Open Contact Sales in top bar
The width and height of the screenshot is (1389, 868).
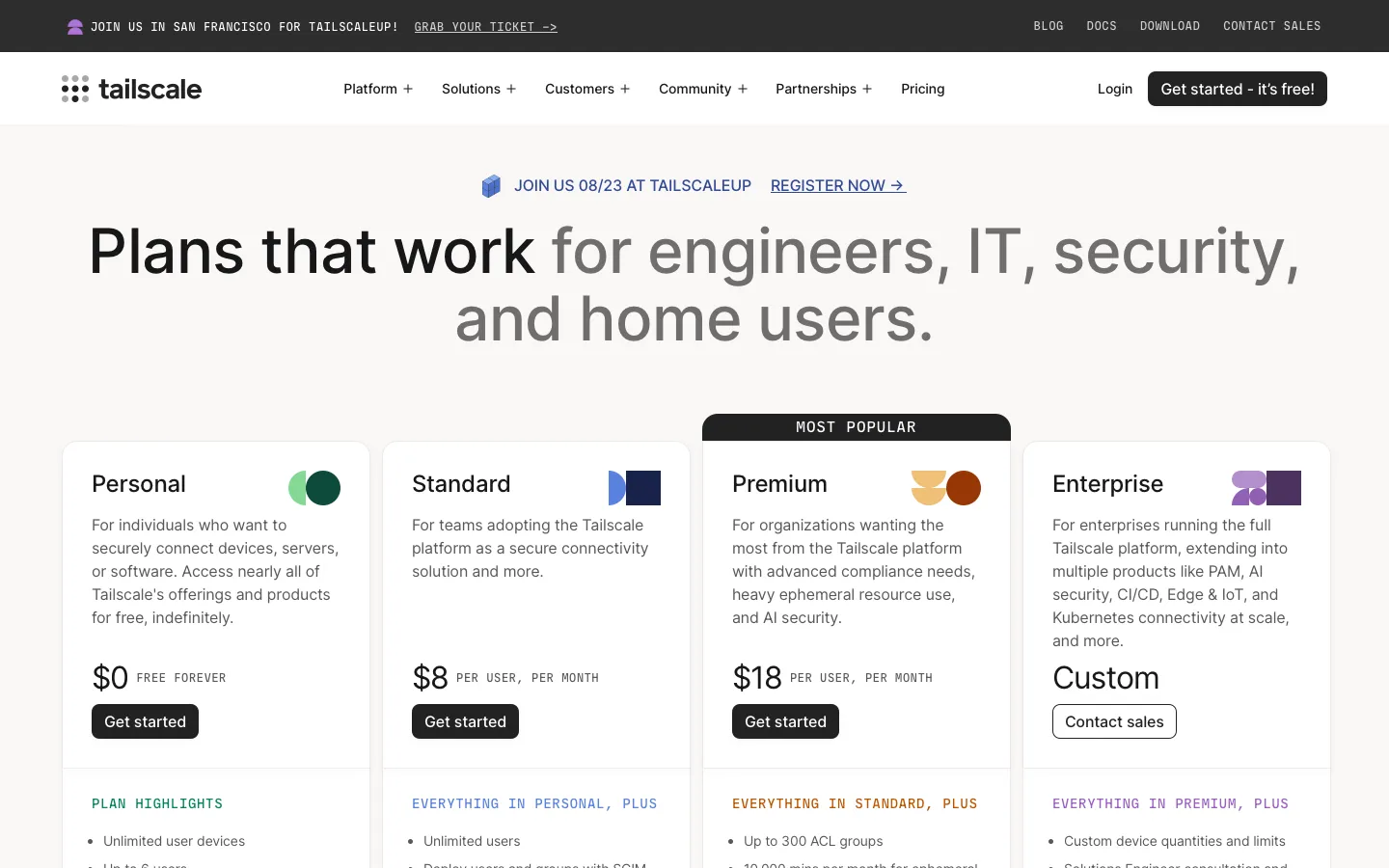(x=1272, y=26)
